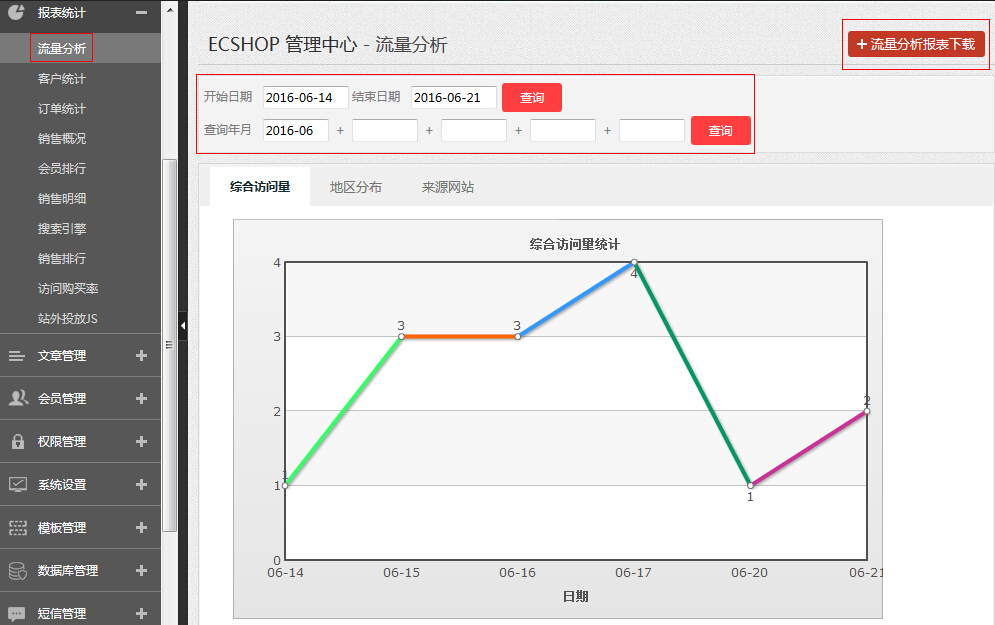
Task: Expand the 文章管理 section
Action: (x=142, y=354)
